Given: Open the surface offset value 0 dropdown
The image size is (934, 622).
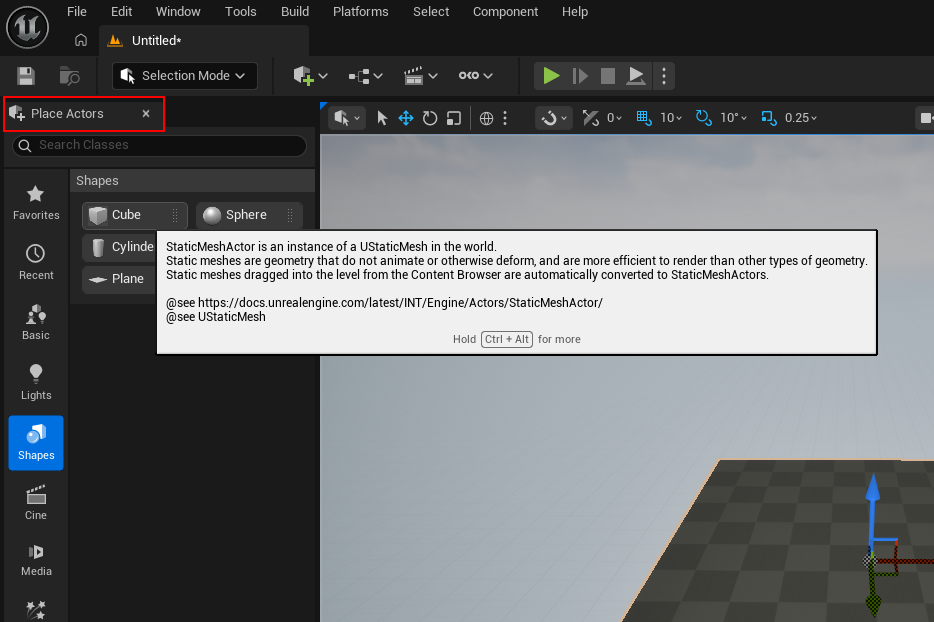Looking at the screenshot, I should pos(614,118).
